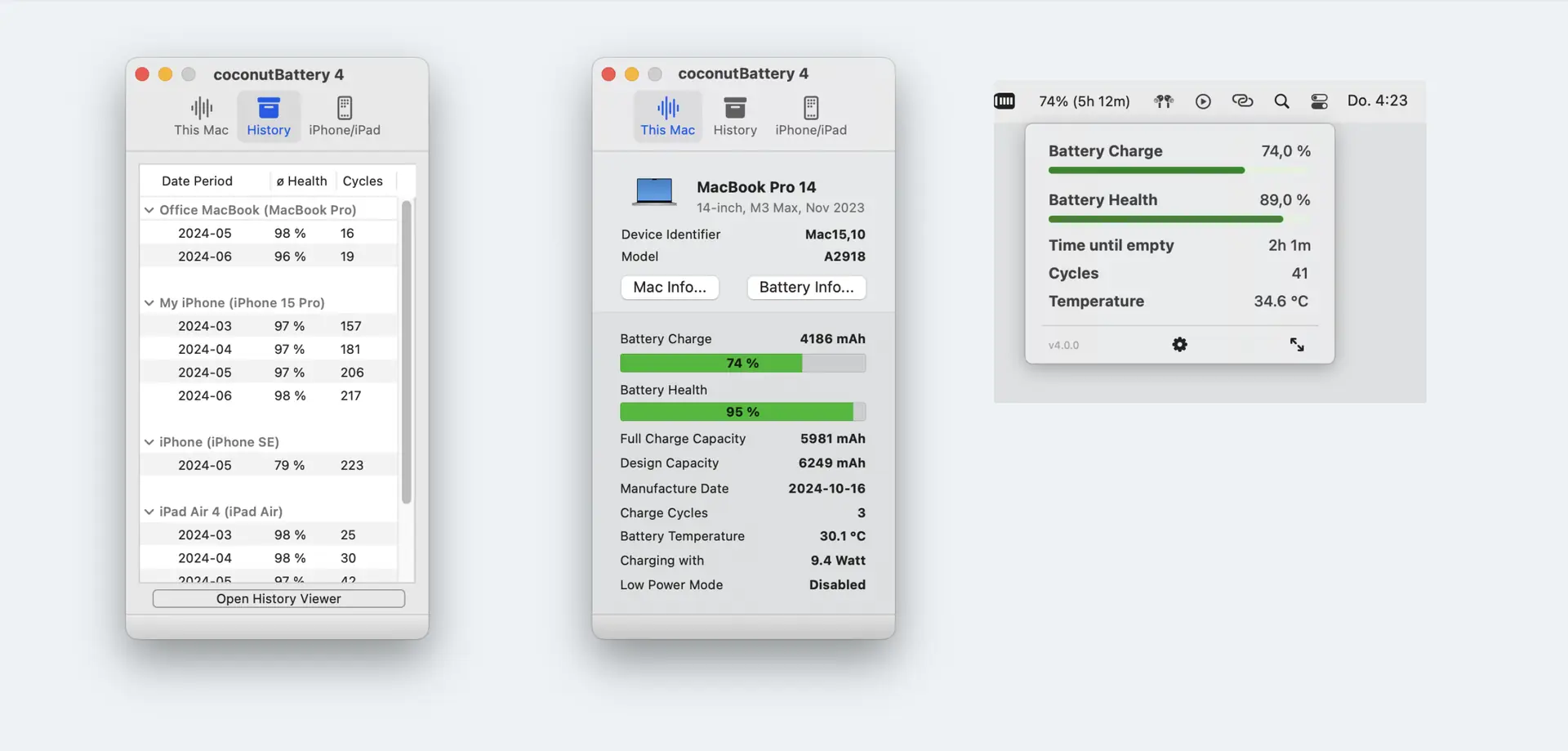Image resolution: width=1568 pixels, height=751 pixels.
Task: Click the '9.4 Watt' charging value
Action: tap(838, 561)
